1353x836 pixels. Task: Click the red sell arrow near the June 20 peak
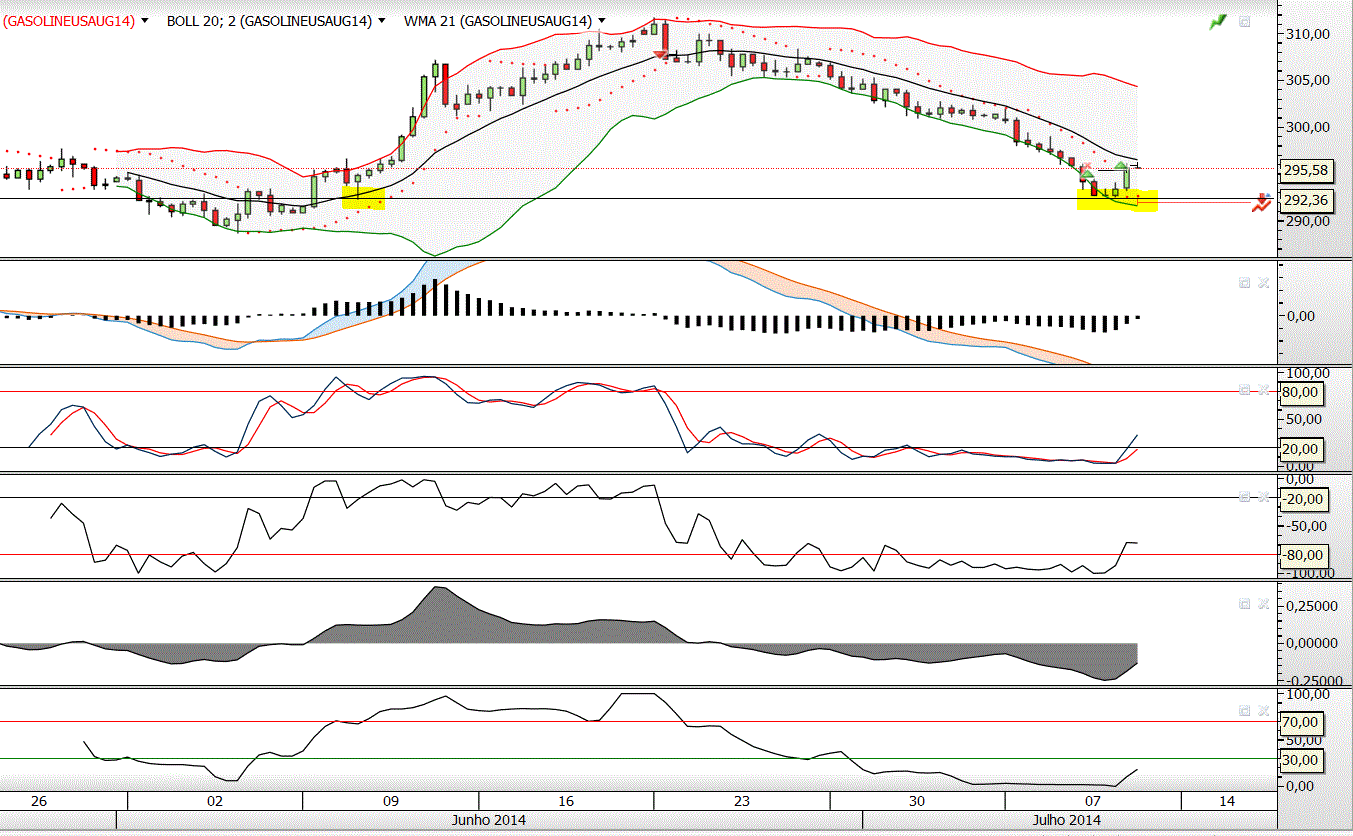pos(661,55)
